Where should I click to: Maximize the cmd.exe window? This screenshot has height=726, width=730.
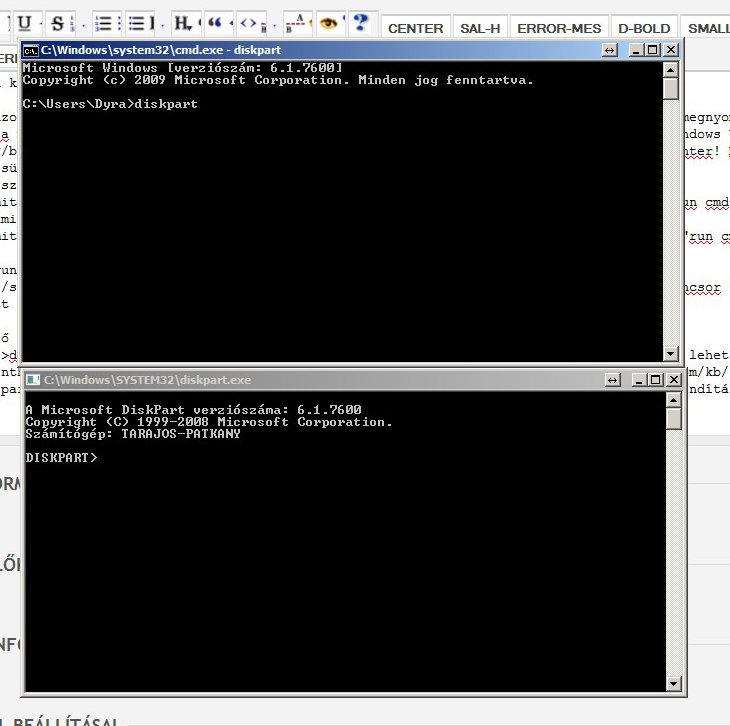coord(653,50)
